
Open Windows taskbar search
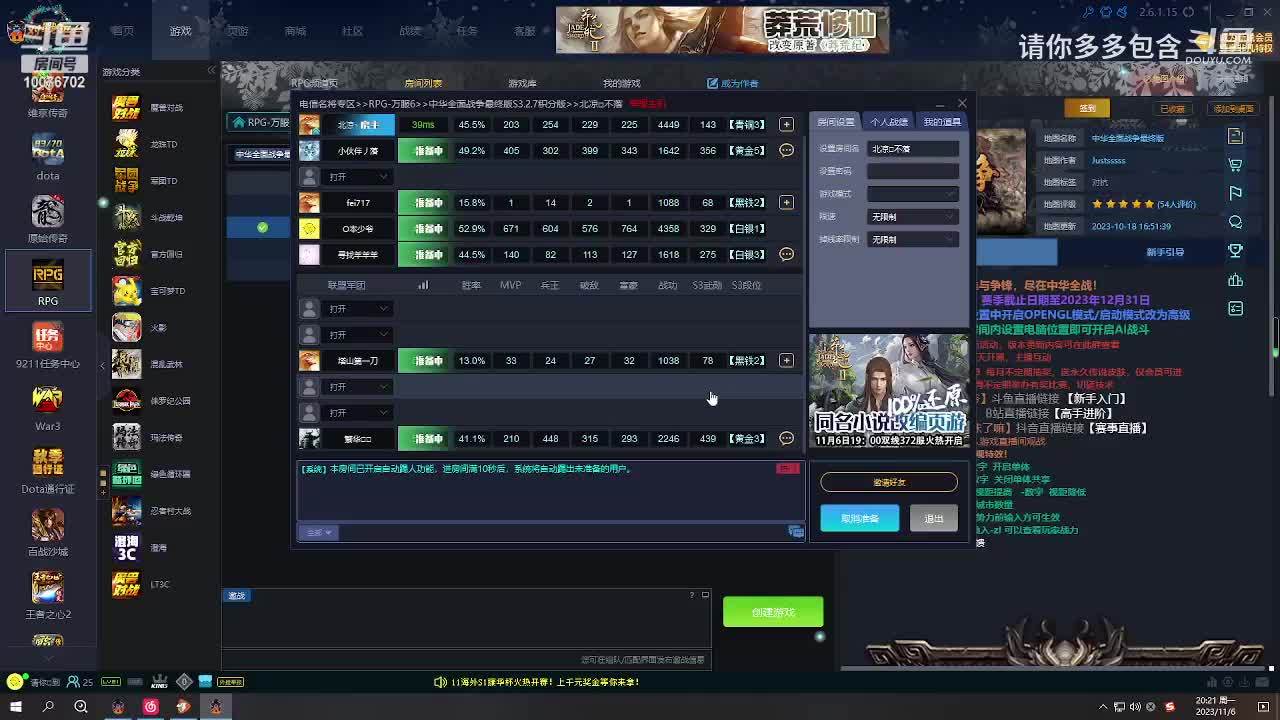[48, 707]
